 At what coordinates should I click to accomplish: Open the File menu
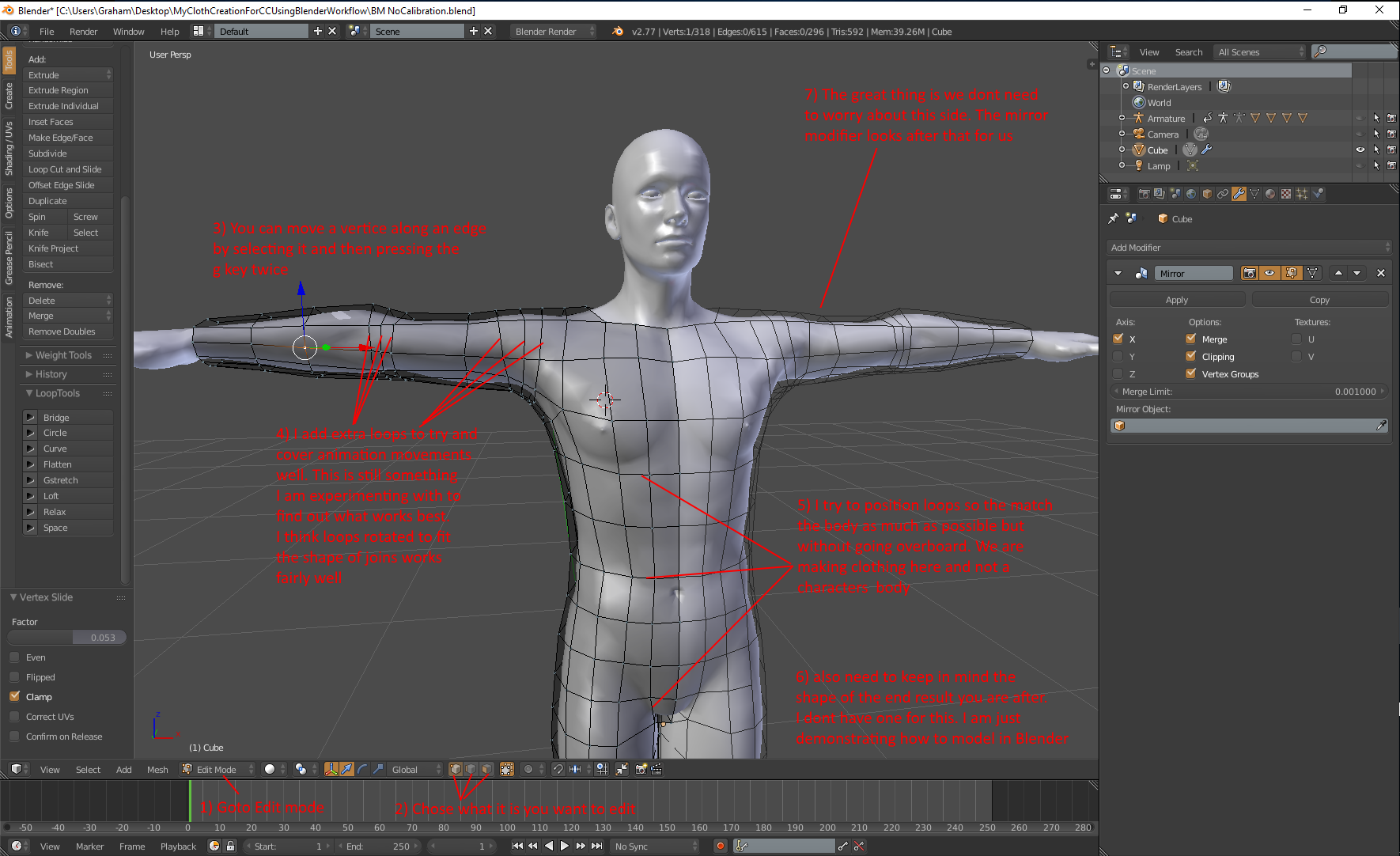pyautogui.click(x=47, y=32)
